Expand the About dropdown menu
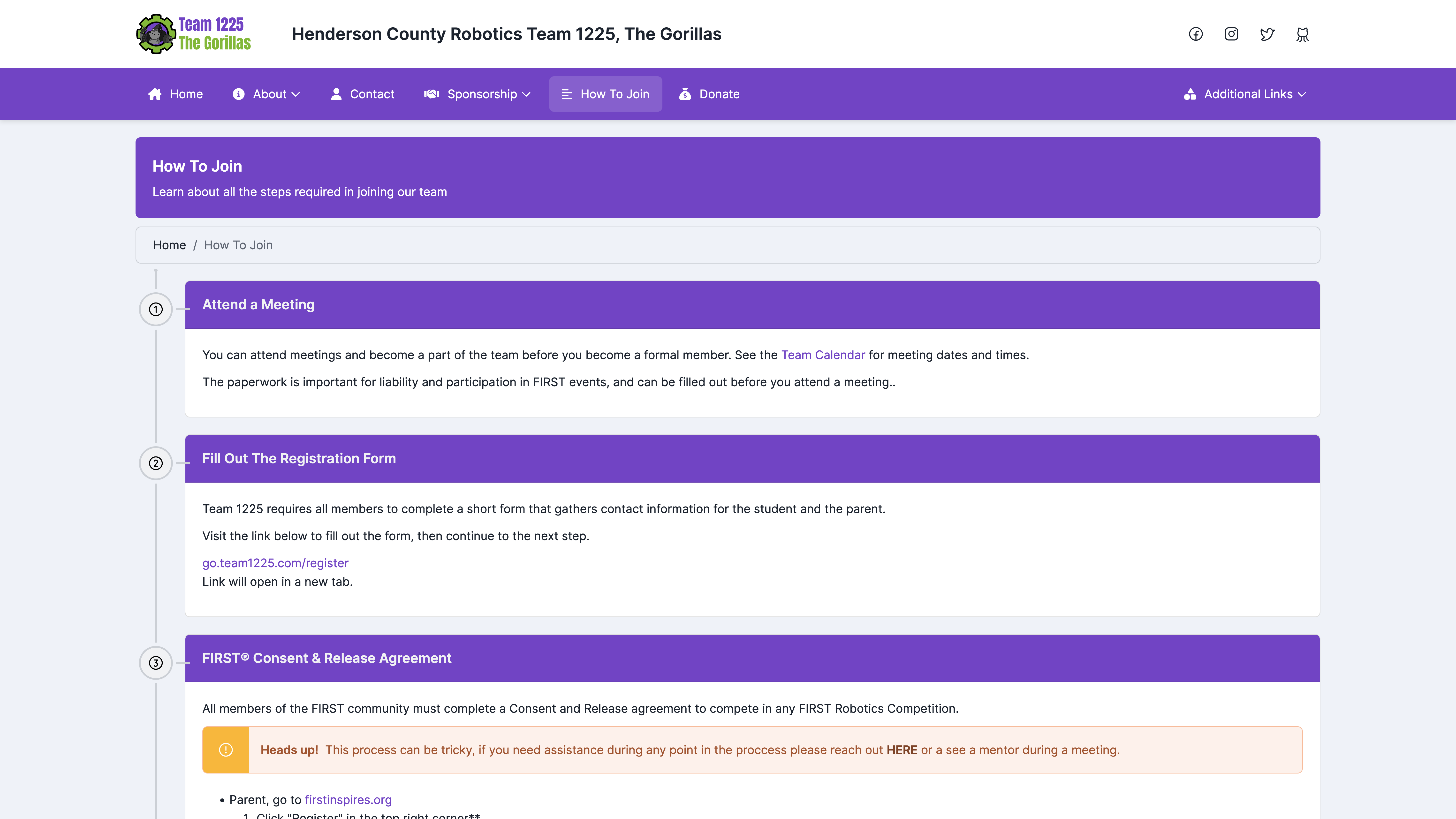Image resolution: width=1456 pixels, height=819 pixels. 266,94
